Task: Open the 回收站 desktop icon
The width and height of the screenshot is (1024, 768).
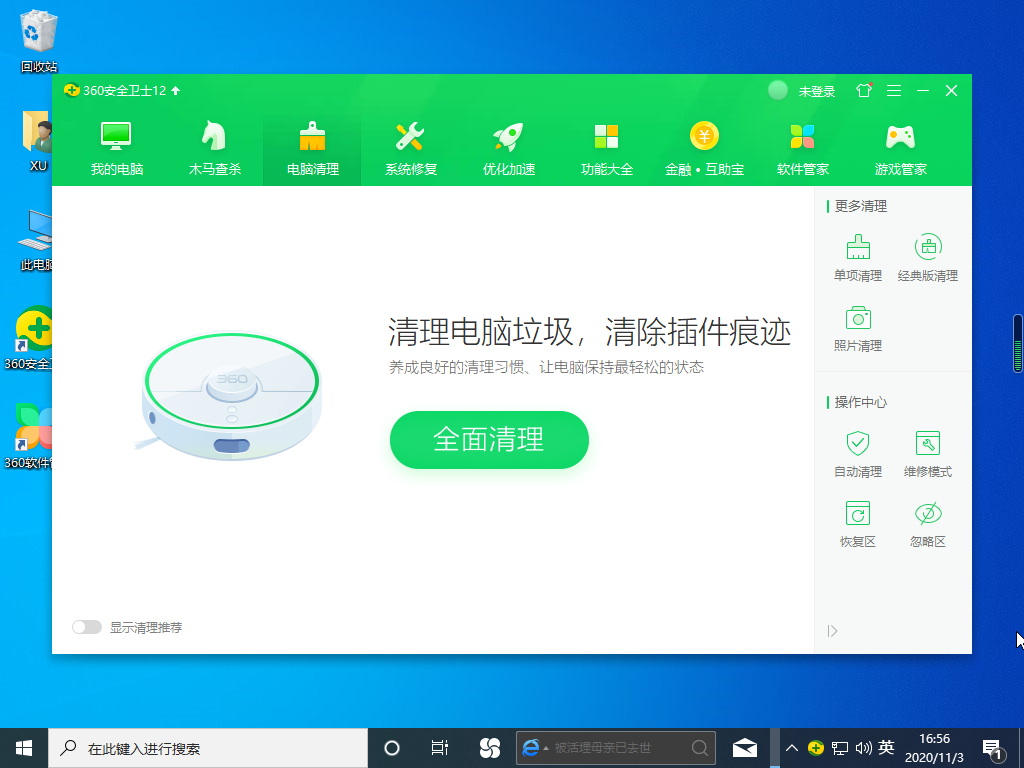Action: point(39,40)
